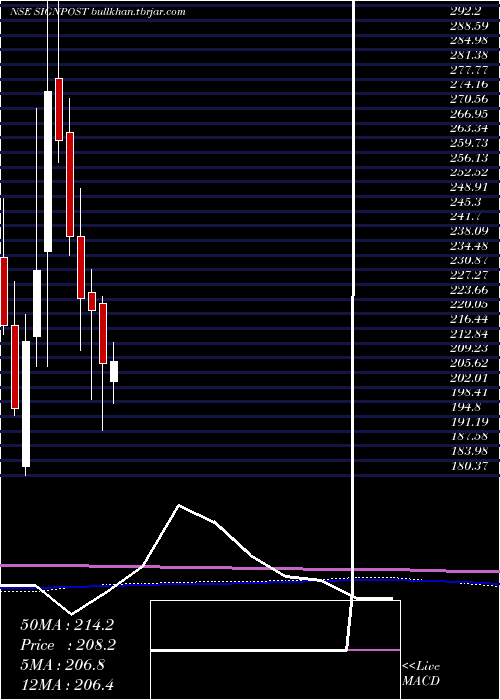This screenshot has width=500, height=700.
Task: Select the 209.23 price level label
Action: tap(469, 349)
